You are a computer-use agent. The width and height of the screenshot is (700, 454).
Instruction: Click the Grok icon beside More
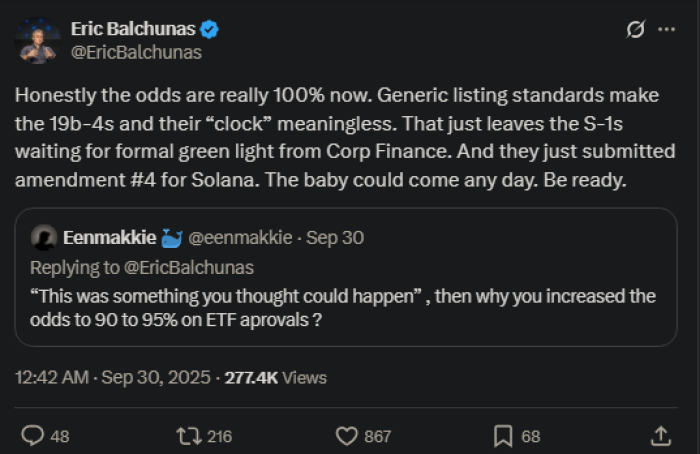point(634,30)
